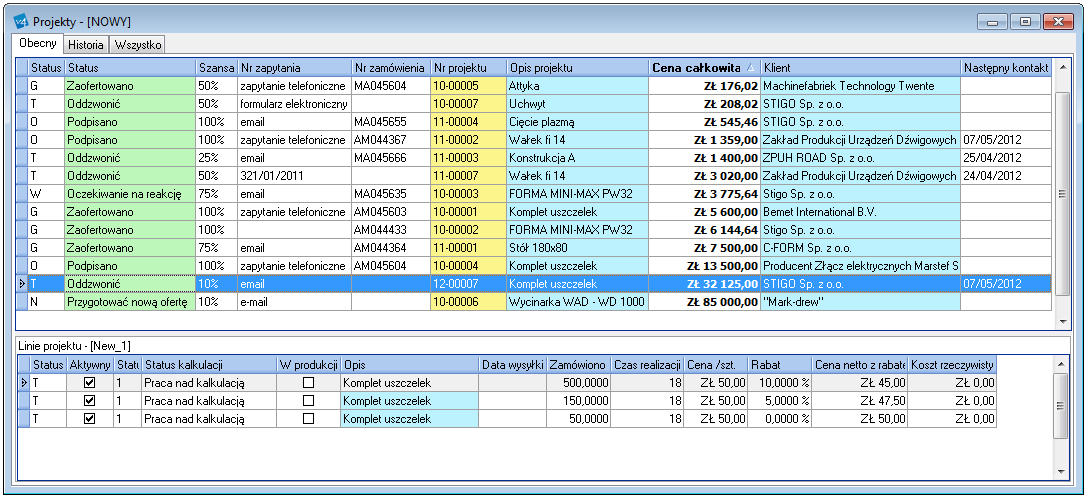The width and height of the screenshot is (1088, 499).
Task: Switch to the Obecny tab
Action: point(38,43)
